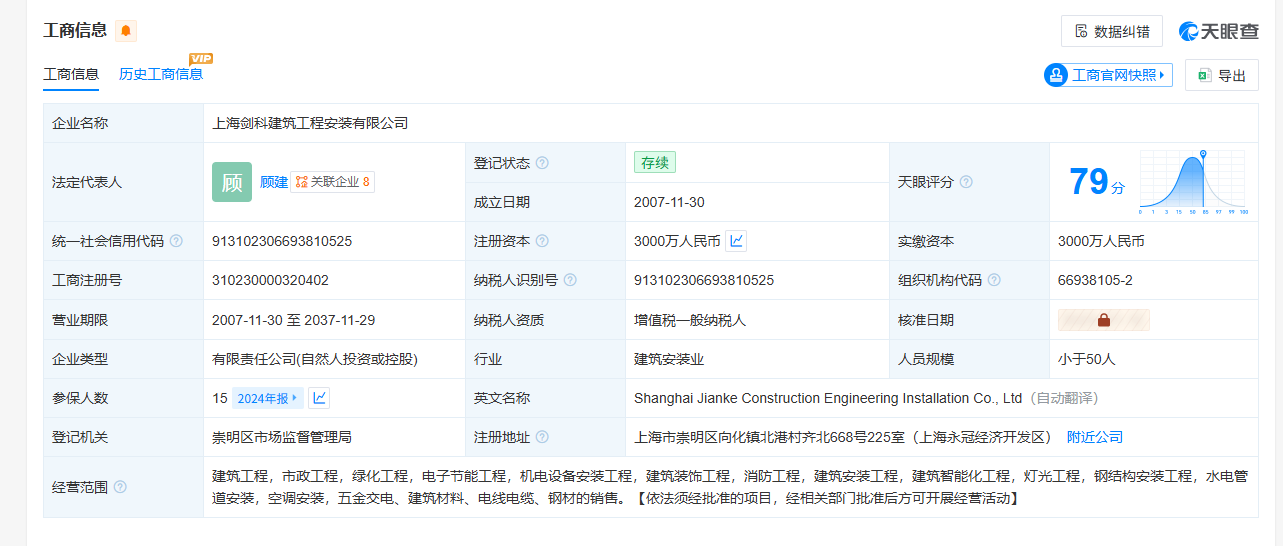The width and height of the screenshot is (1283, 546).
Task: Open the 历史工商信息 tab
Action: pyautogui.click(x=161, y=74)
